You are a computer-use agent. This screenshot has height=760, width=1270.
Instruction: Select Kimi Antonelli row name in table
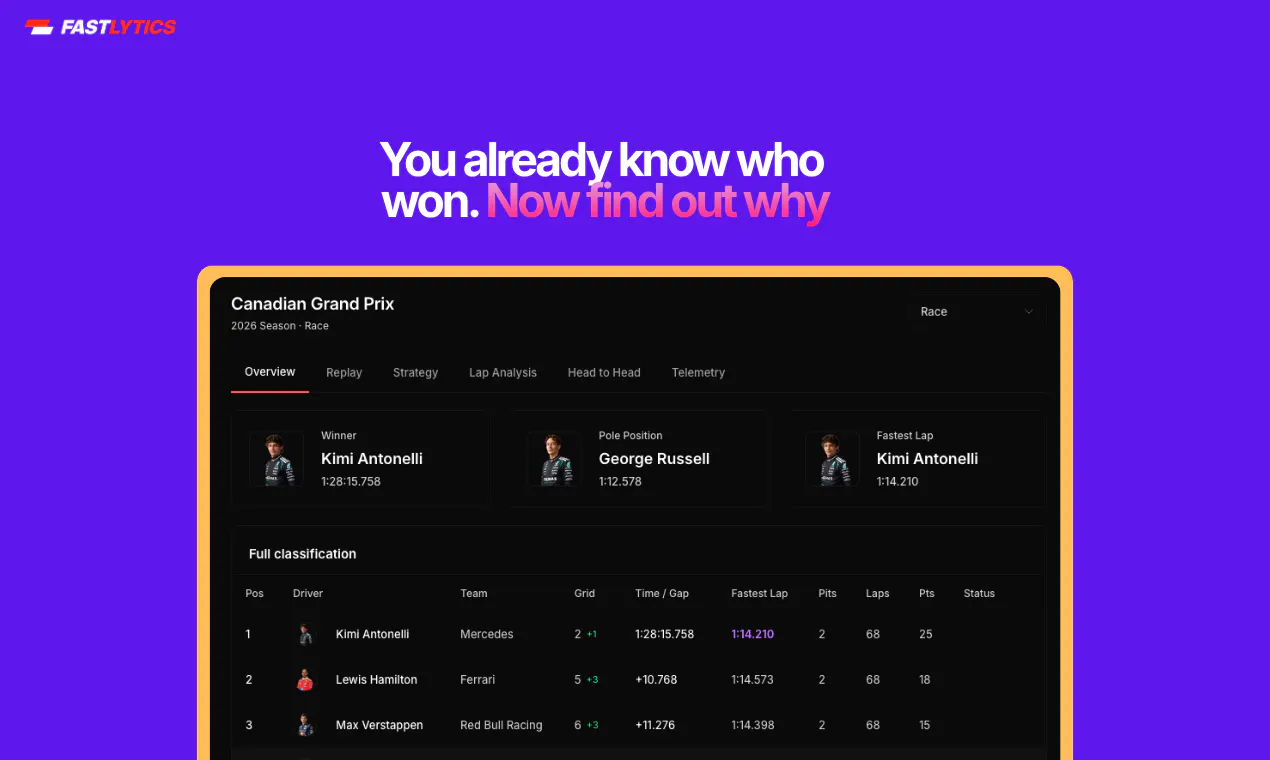pos(373,635)
